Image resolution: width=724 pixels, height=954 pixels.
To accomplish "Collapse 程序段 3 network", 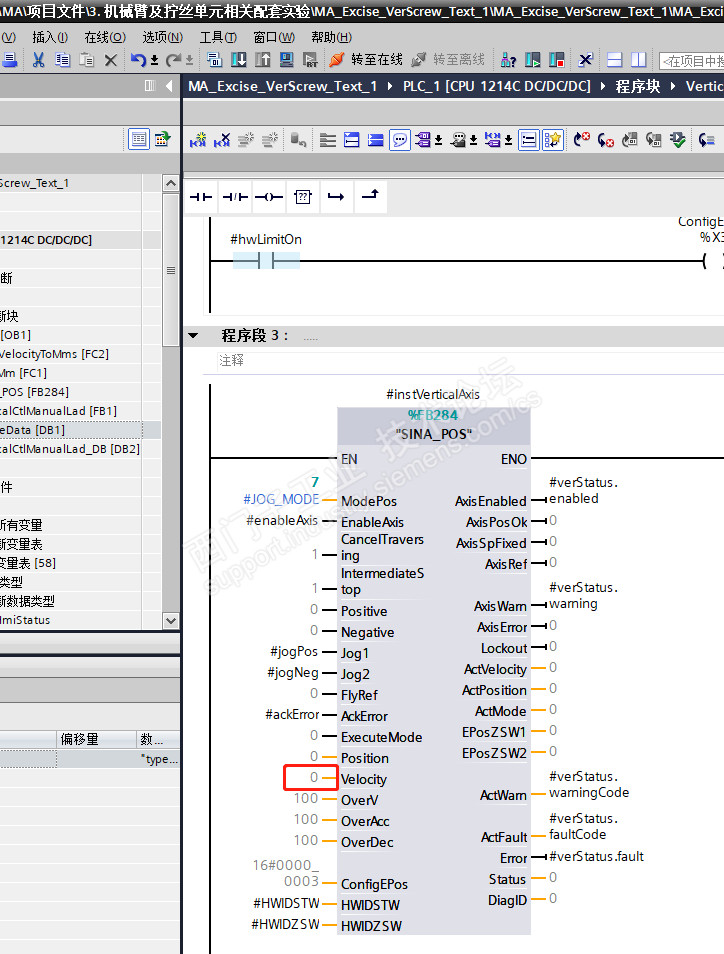I will (x=193, y=335).
